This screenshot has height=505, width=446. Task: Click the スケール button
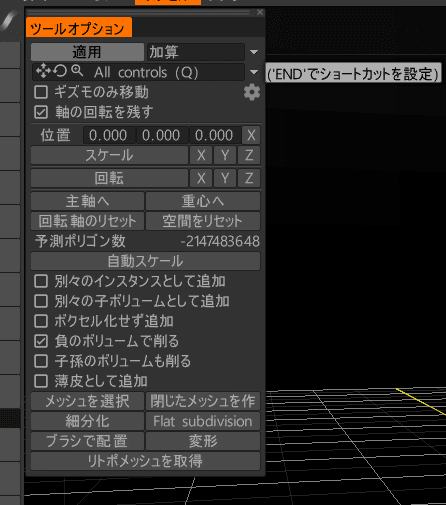(x=109, y=155)
